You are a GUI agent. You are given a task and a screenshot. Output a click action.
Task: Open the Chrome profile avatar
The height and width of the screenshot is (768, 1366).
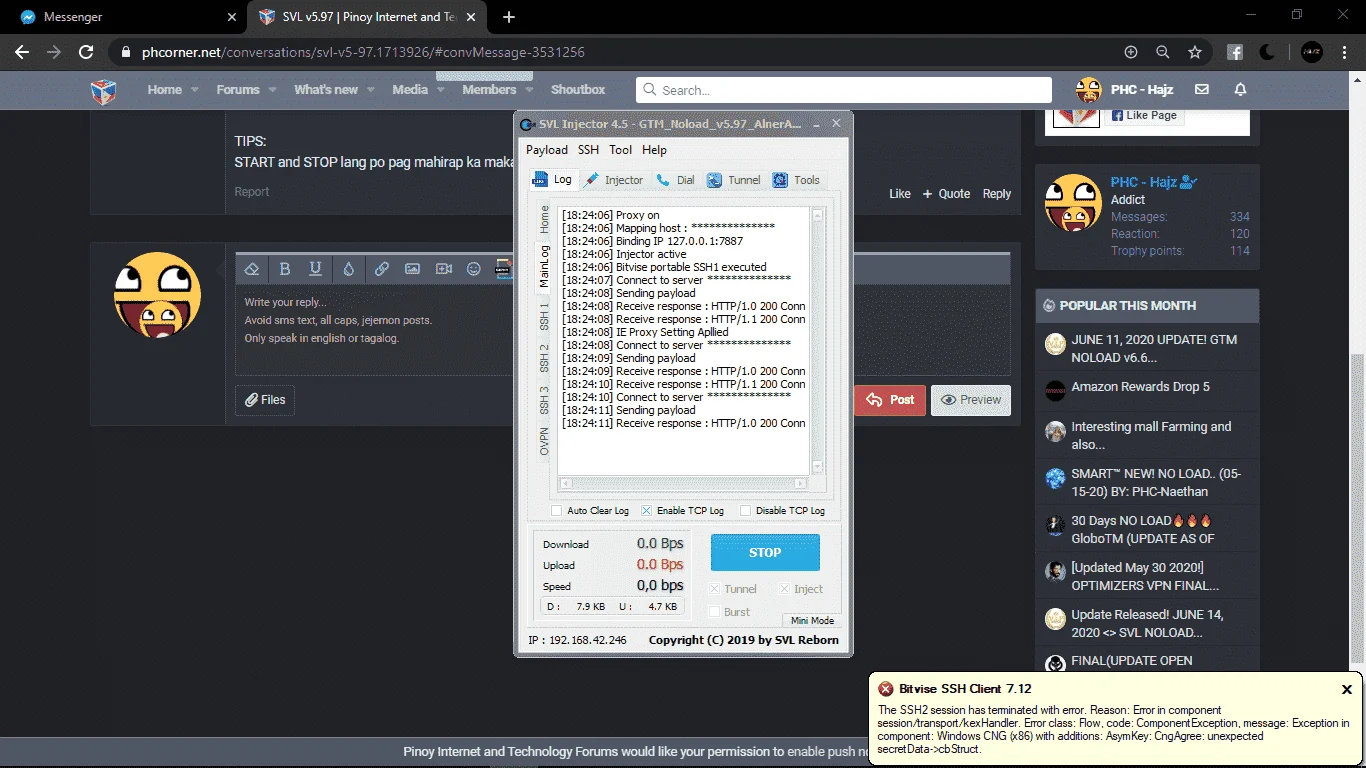[x=1311, y=52]
